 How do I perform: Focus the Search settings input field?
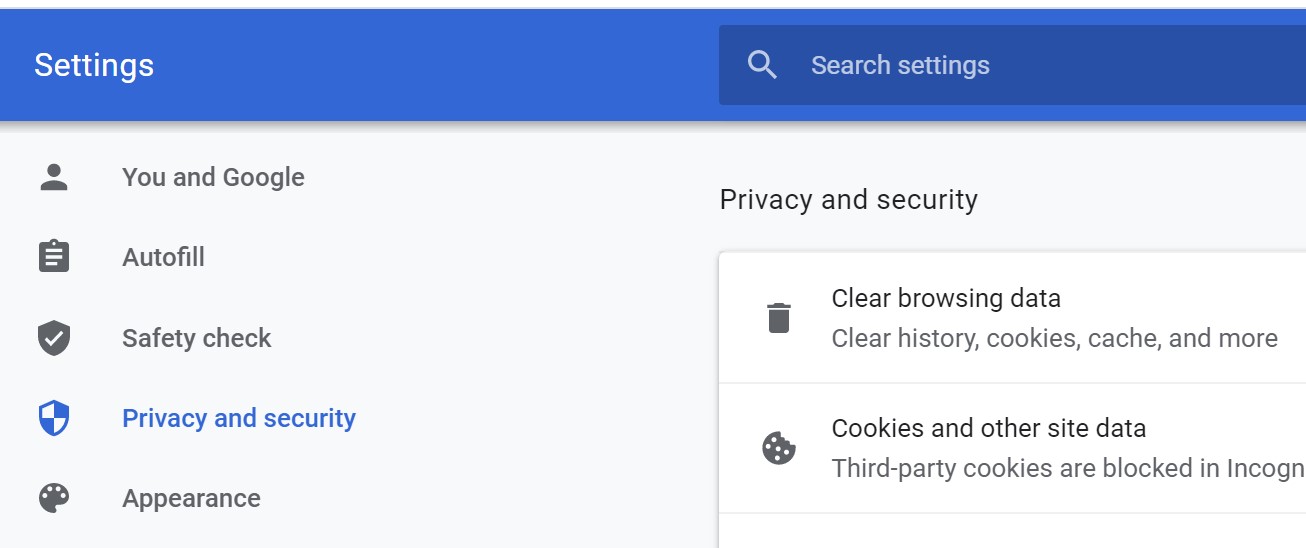tap(1012, 65)
